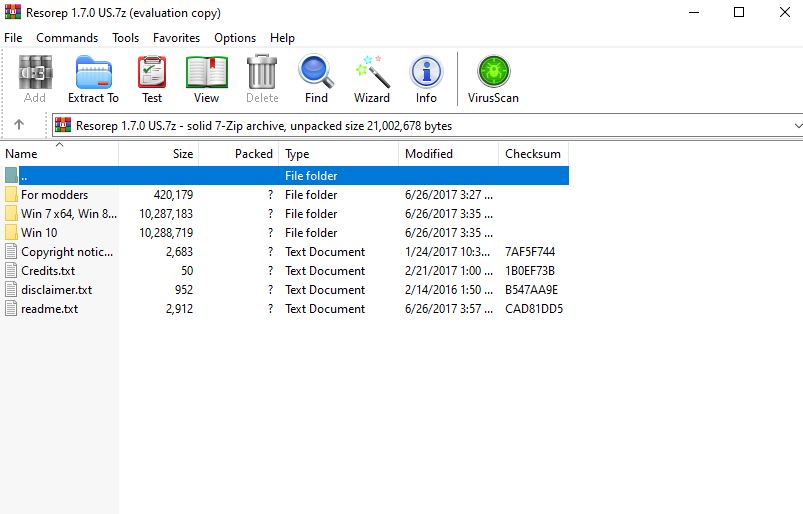Click the WinRAR icon in address bar

pyautogui.click(x=63, y=125)
